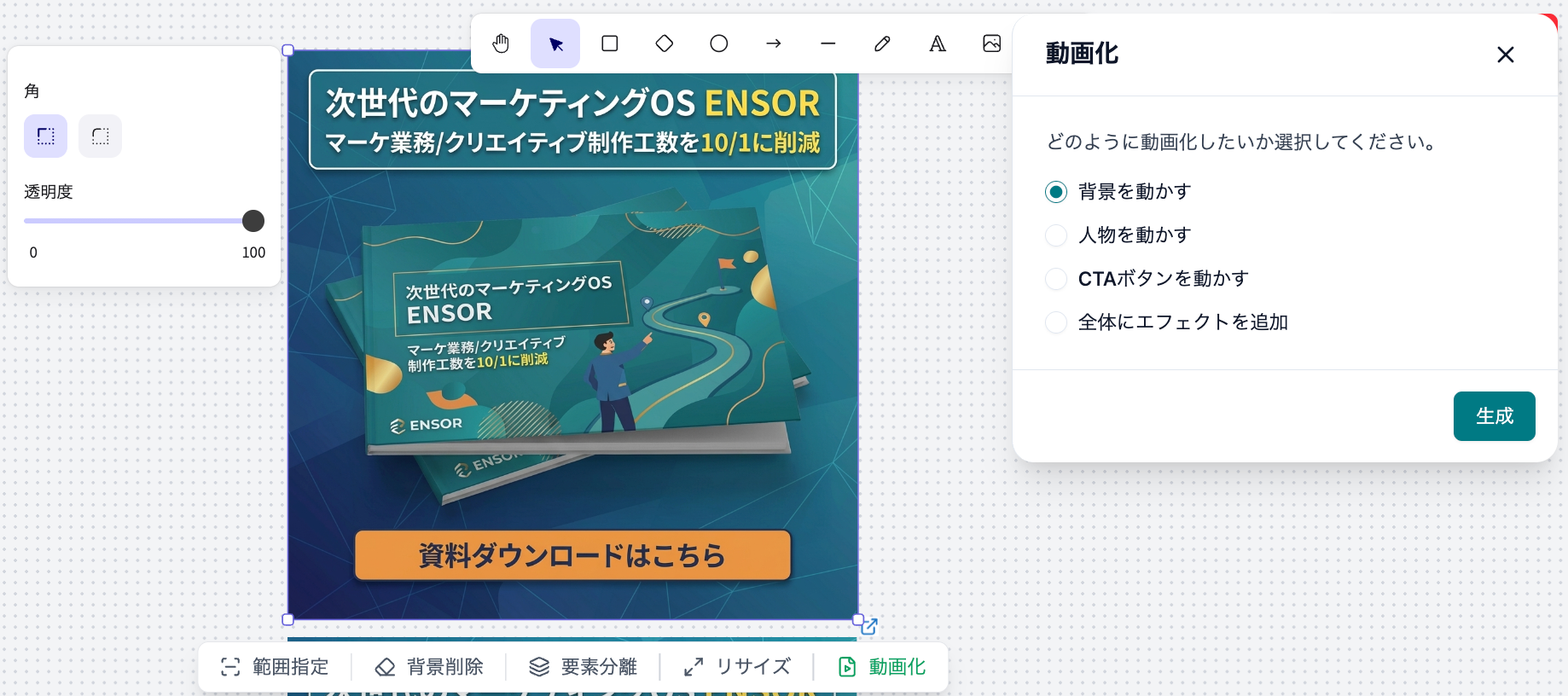This screenshot has width=1568, height=696.
Task: Activate the arrow selection tool
Action: click(x=555, y=43)
